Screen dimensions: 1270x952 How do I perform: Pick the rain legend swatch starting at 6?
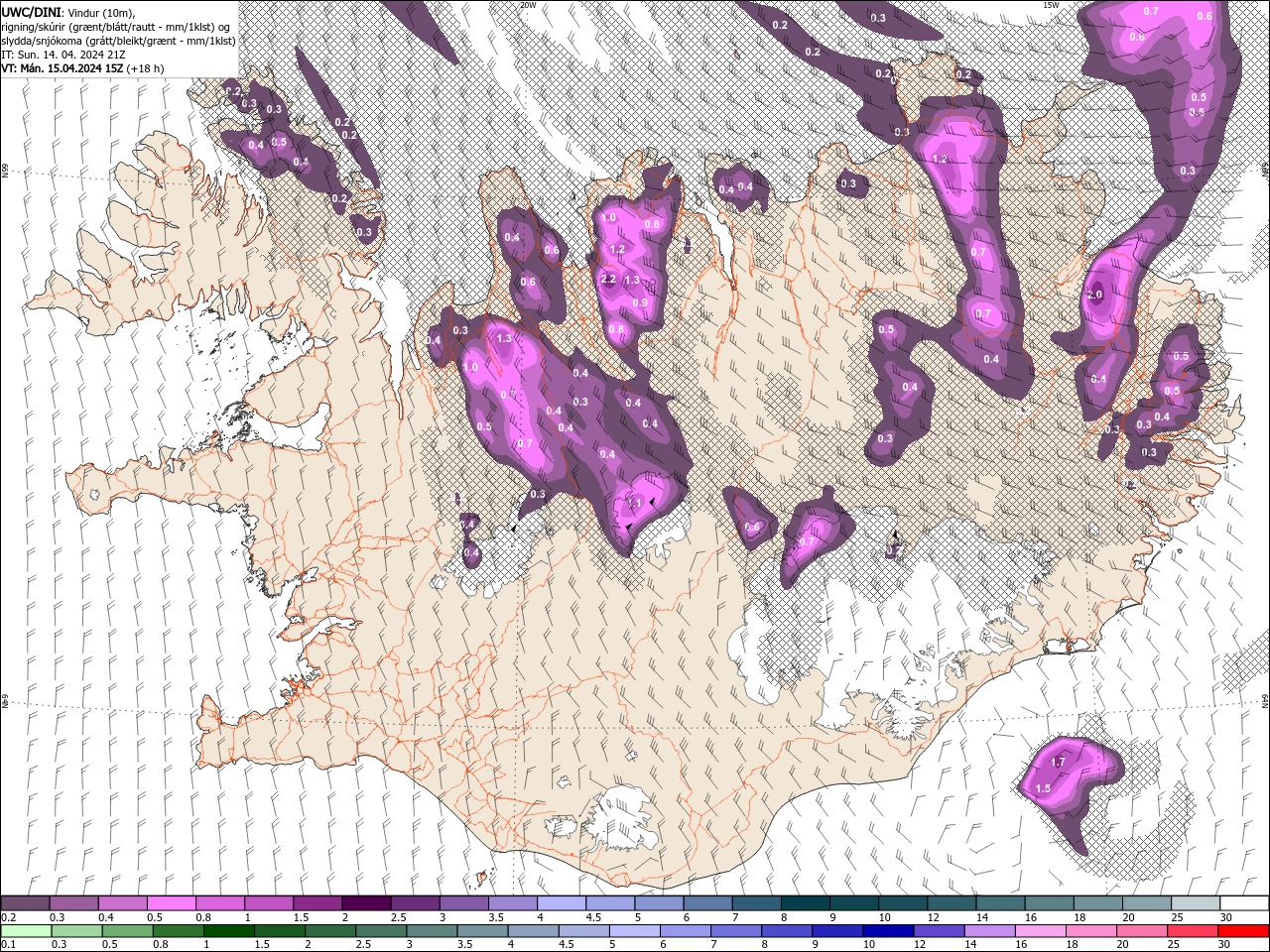[685, 931]
